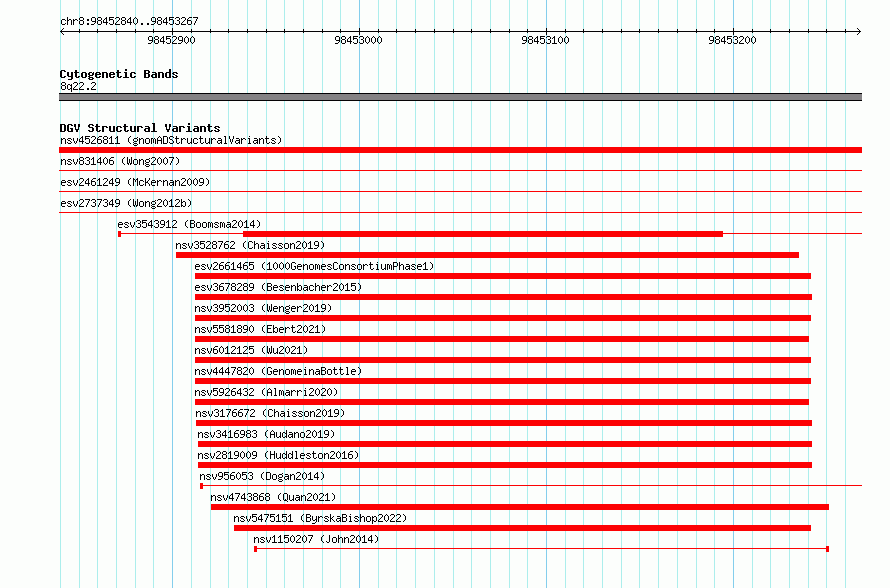Viewport: 890px width, 588px height.
Task: Open nsv1150207 (John2014) label
Action: tap(316, 539)
